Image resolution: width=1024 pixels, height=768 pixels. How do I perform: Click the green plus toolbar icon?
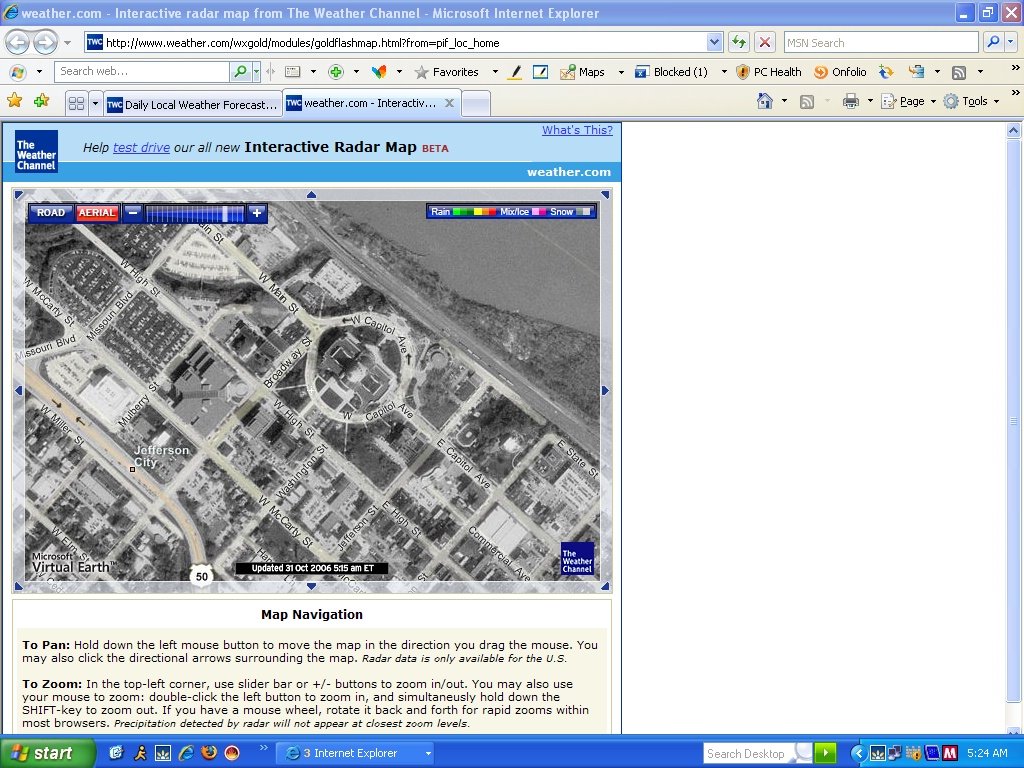(x=336, y=72)
